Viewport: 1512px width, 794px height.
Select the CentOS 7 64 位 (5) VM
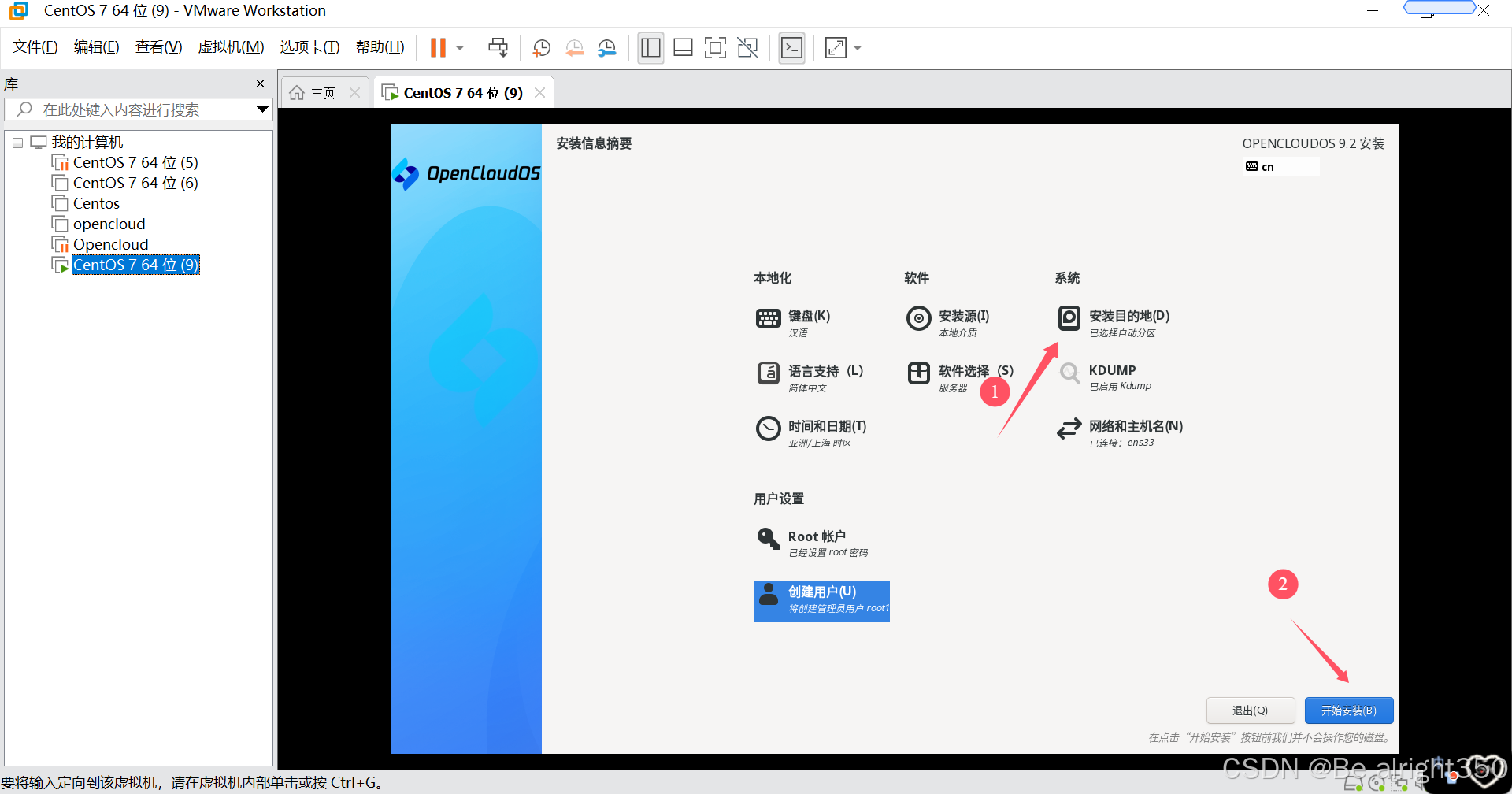[134, 162]
